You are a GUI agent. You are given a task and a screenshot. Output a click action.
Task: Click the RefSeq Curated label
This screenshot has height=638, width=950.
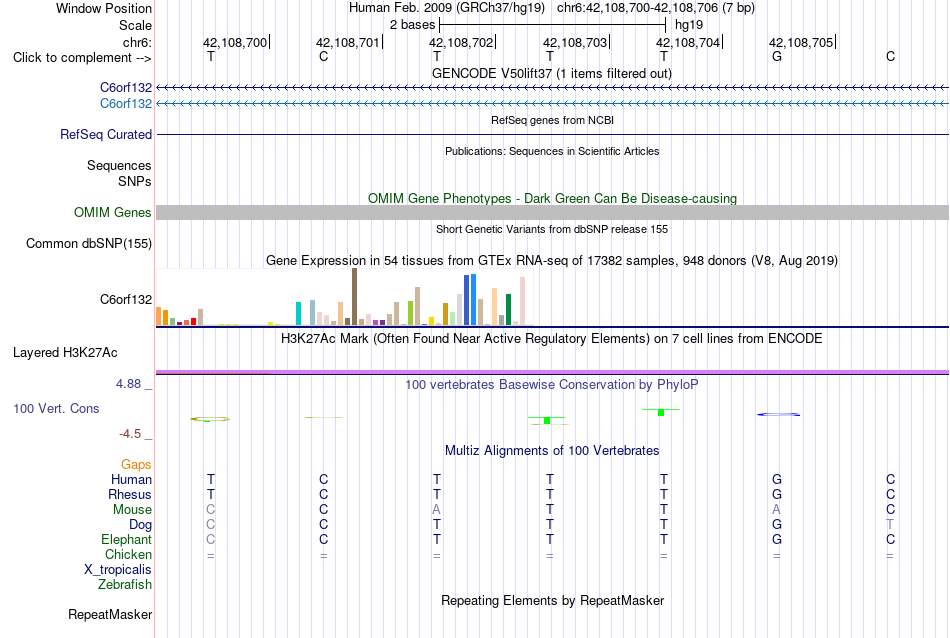106,135
